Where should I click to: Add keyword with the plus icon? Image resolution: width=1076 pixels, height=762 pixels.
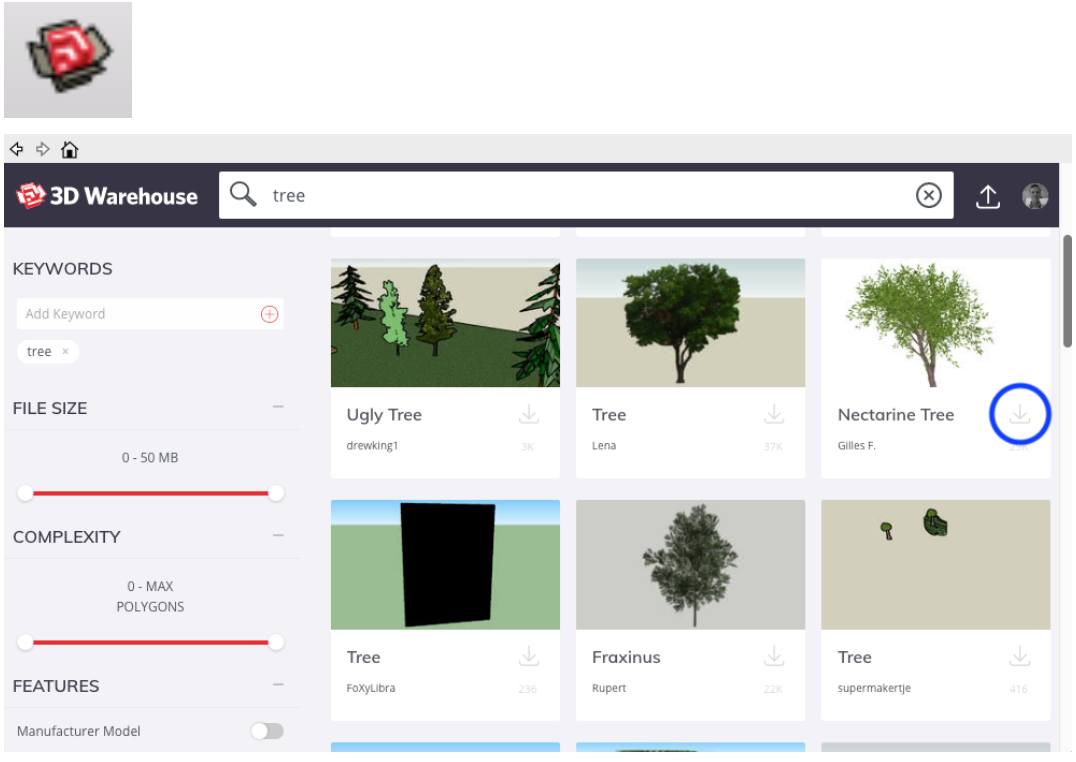point(270,314)
